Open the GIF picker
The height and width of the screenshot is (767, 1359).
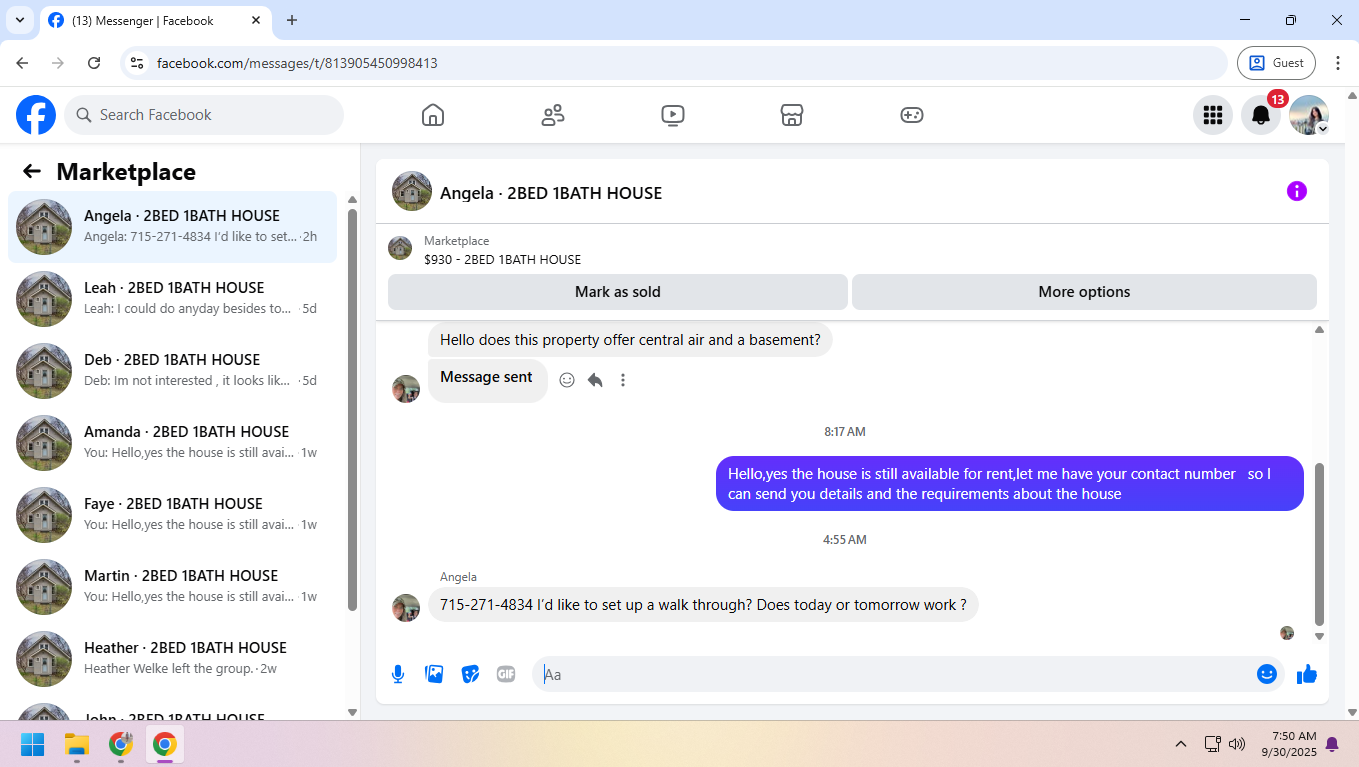pyautogui.click(x=506, y=674)
